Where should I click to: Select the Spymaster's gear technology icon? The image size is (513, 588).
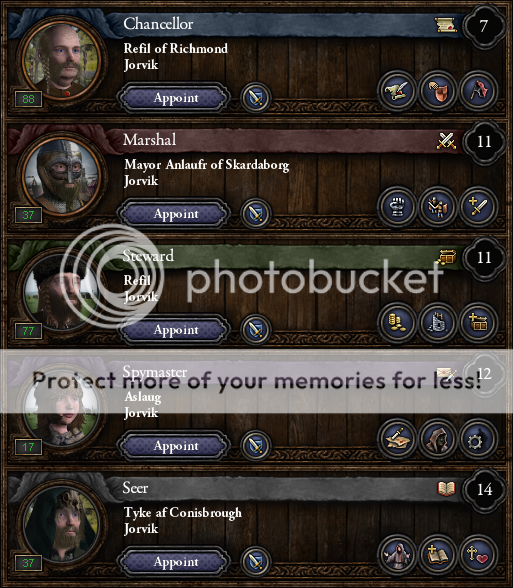[x=478, y=439]
